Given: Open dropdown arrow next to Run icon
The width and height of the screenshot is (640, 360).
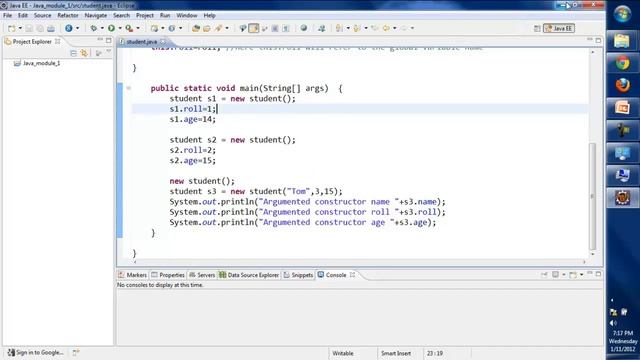Looking at the screenshot, I should pos(120,28).
